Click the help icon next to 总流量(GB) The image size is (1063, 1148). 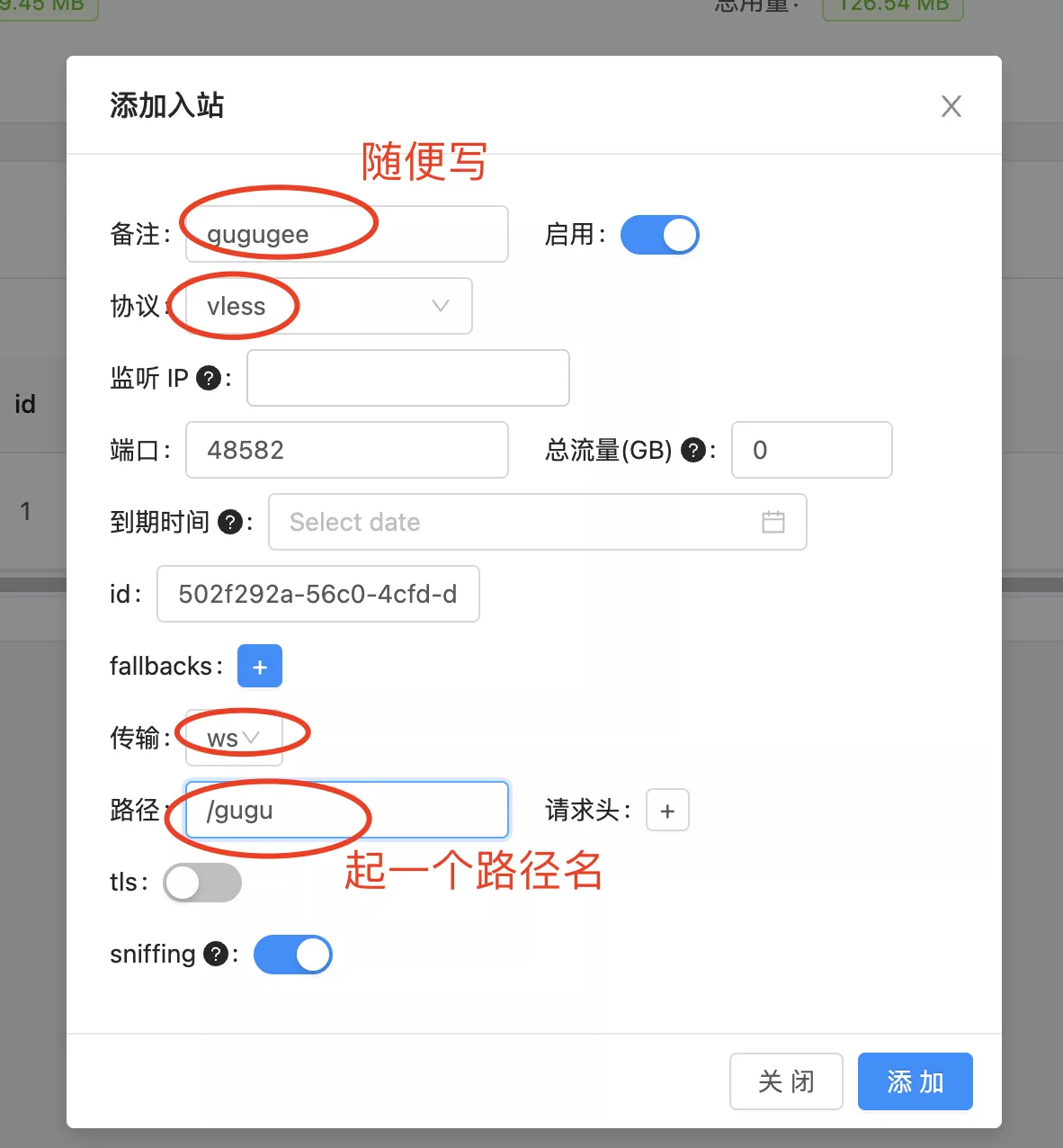tap(693, 450)
